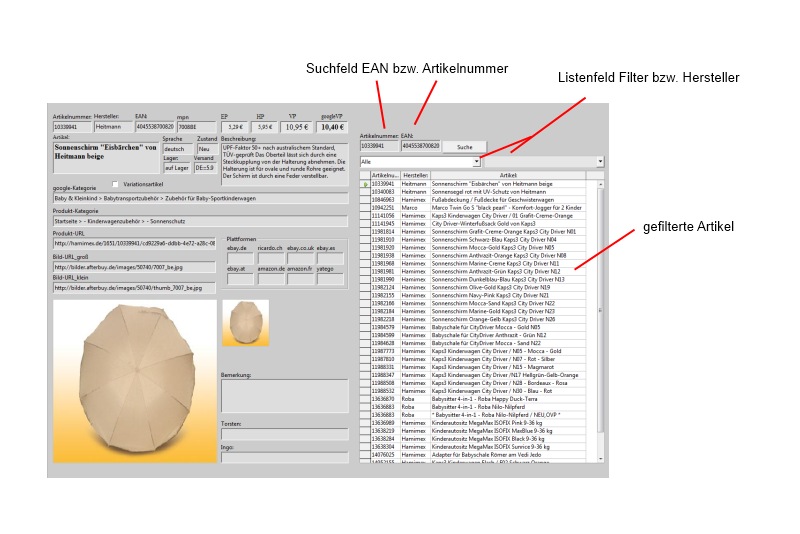Click the article list vertical scrollbar thumb
This screenshot has width=800, height=534.
click(600, 310)
